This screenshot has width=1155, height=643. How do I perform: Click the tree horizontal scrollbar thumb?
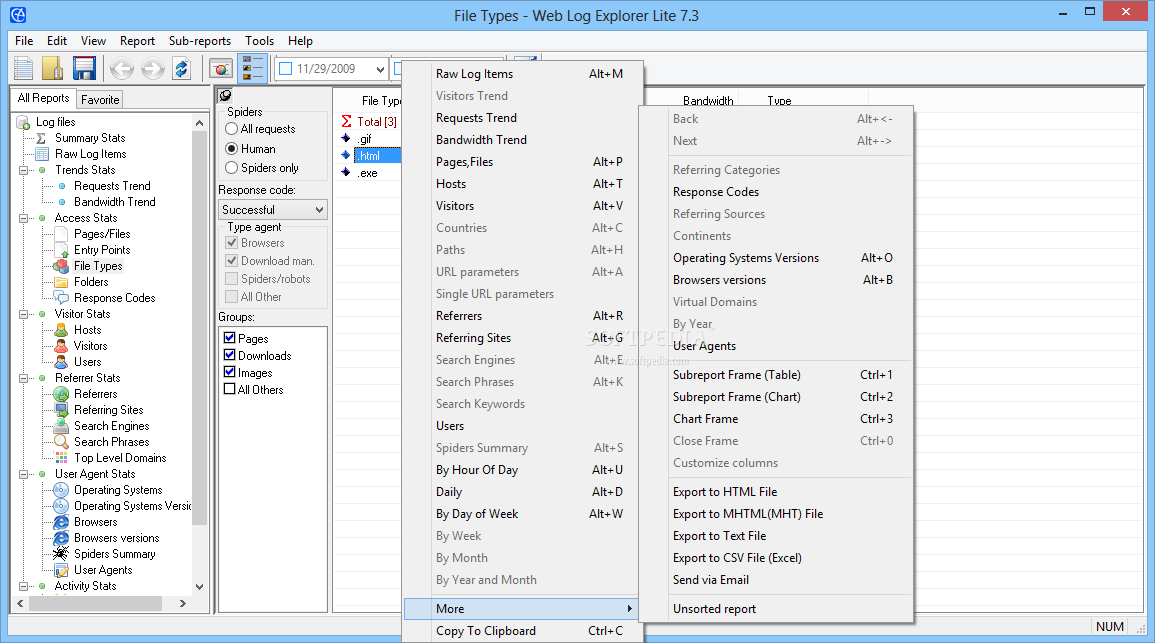pyautogui.click(x=94, y=603)
